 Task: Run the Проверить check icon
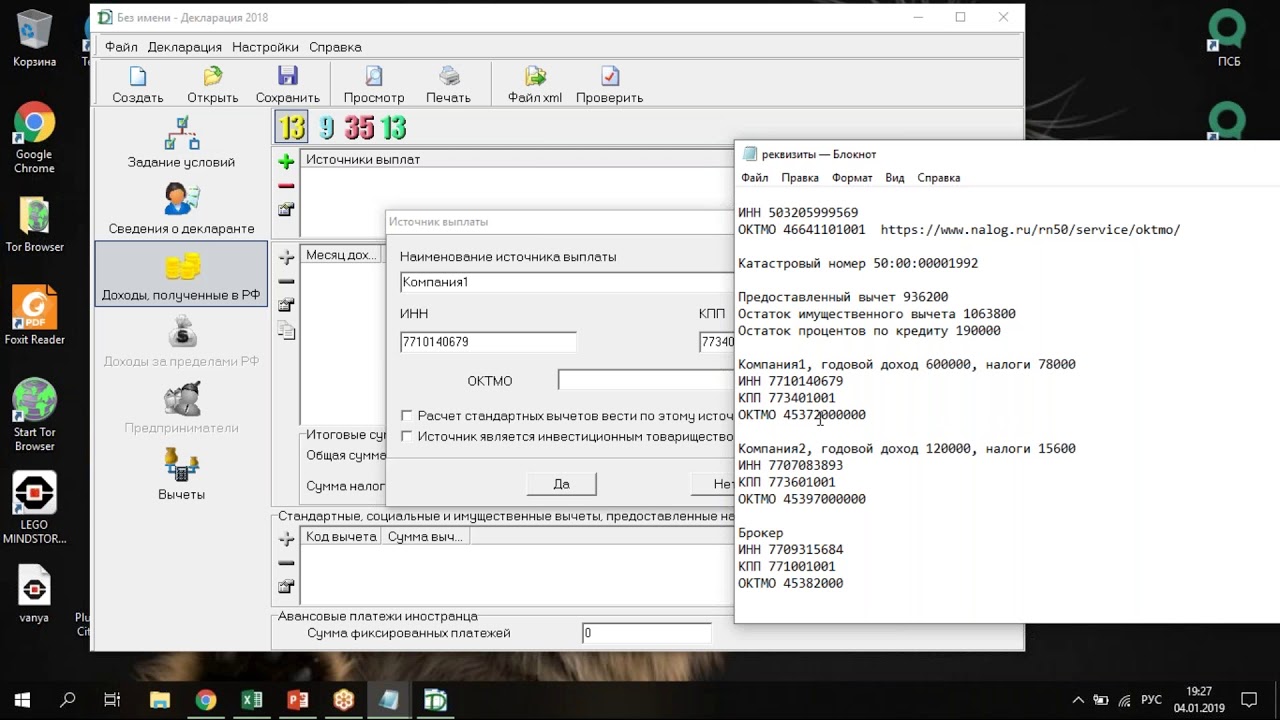(x=610, y=76)
